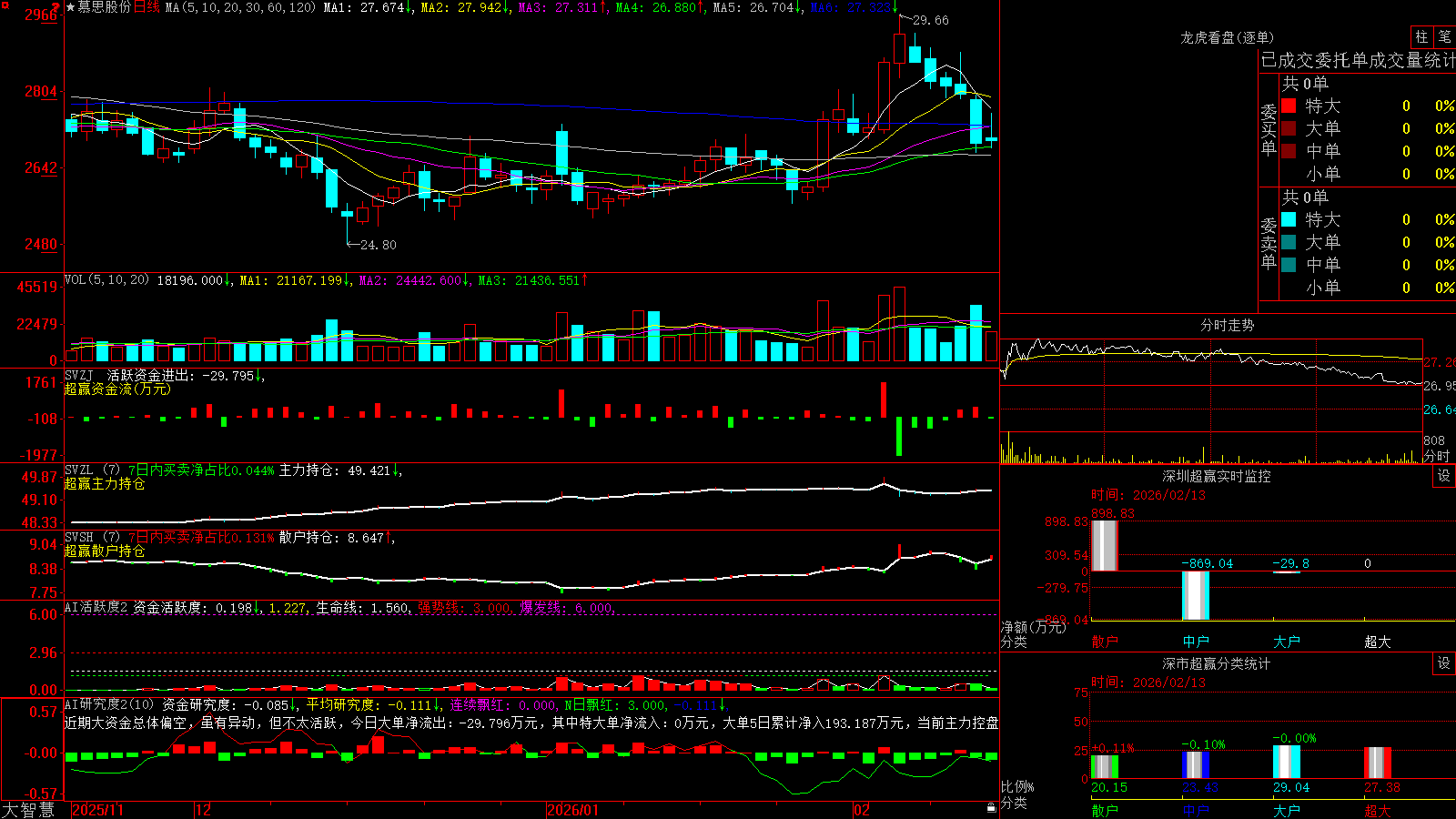Click the MA1: 27.674 value
1456x819 pixels.
pyautogui.click(x=369, y=7)
